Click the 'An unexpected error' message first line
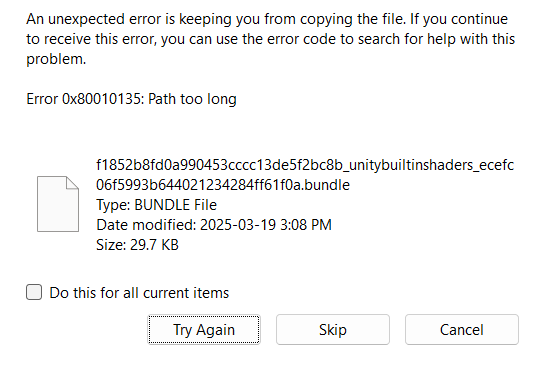The width and height of the screenshot is (548, 365). coord(267,19)
